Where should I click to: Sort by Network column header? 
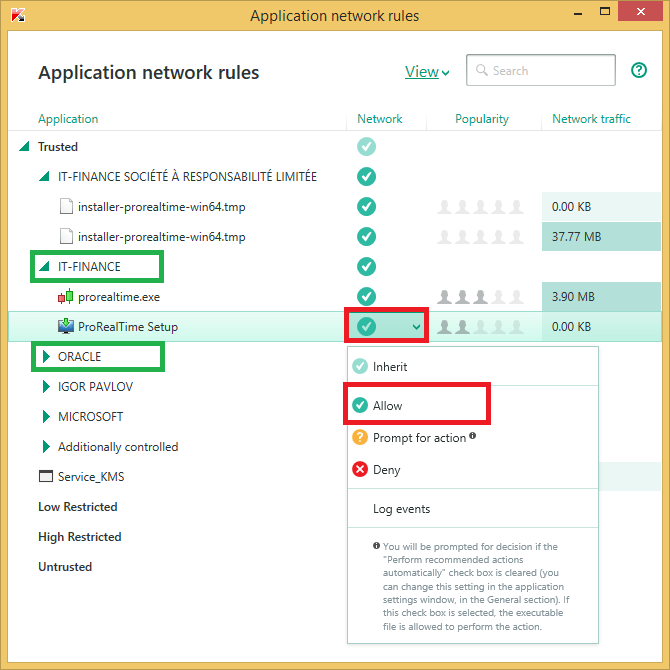click(379, 118)
